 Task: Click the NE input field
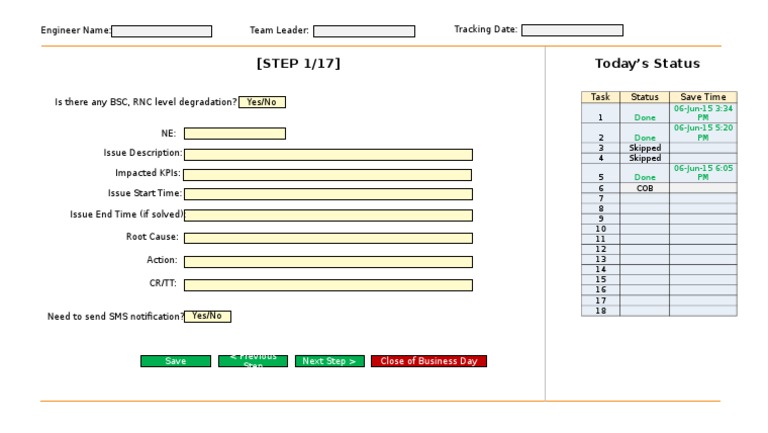(235, 133)
